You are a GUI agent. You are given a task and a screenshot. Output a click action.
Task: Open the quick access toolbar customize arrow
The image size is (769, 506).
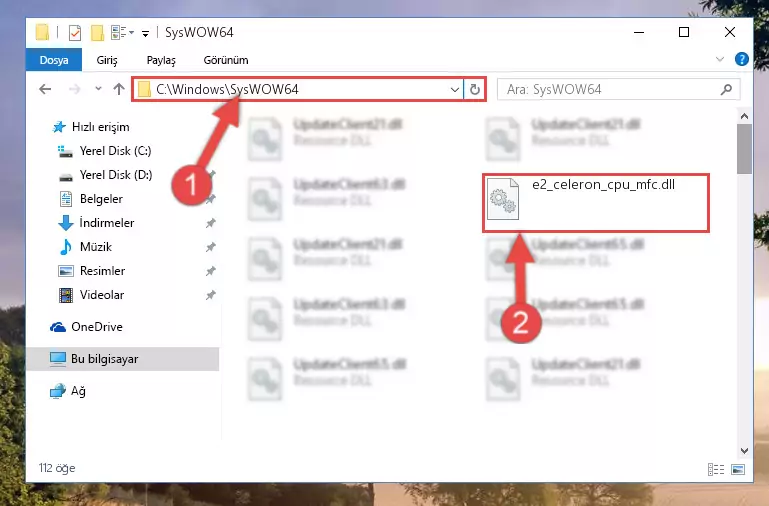(x=145, y=33)
